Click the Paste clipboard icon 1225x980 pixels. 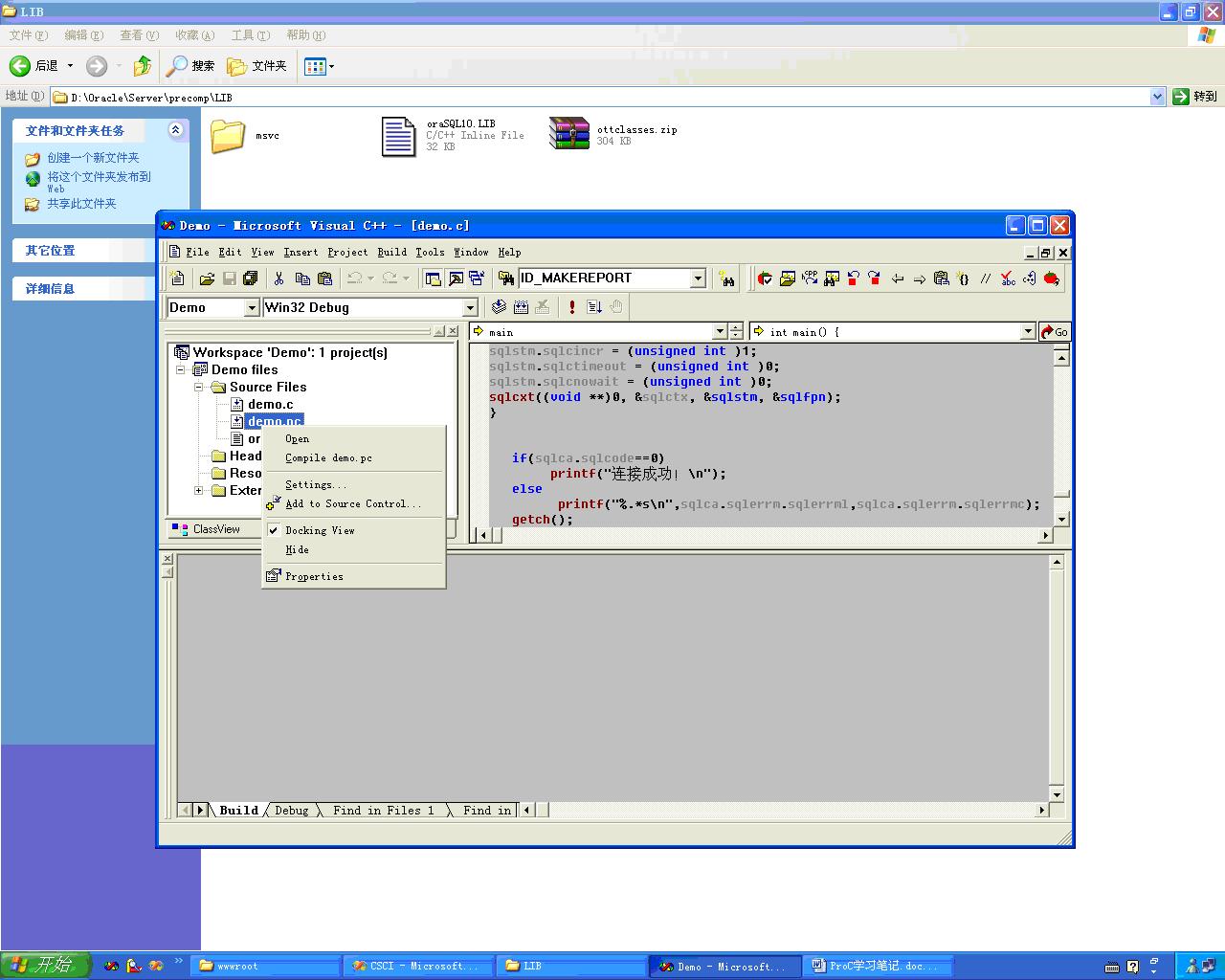coord(324,278)
